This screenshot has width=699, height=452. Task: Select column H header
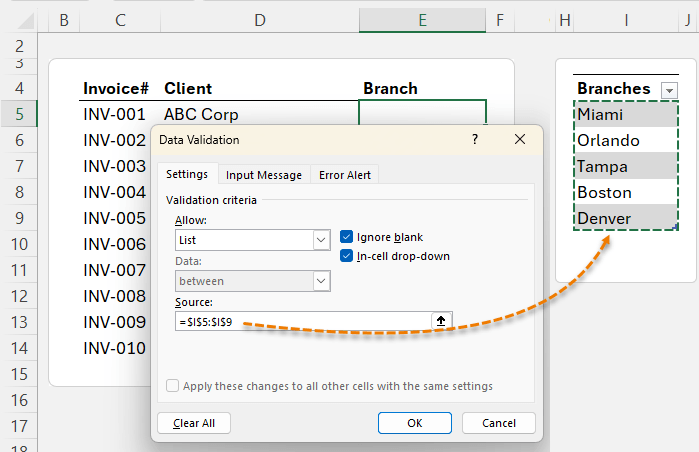coord(564,20)
